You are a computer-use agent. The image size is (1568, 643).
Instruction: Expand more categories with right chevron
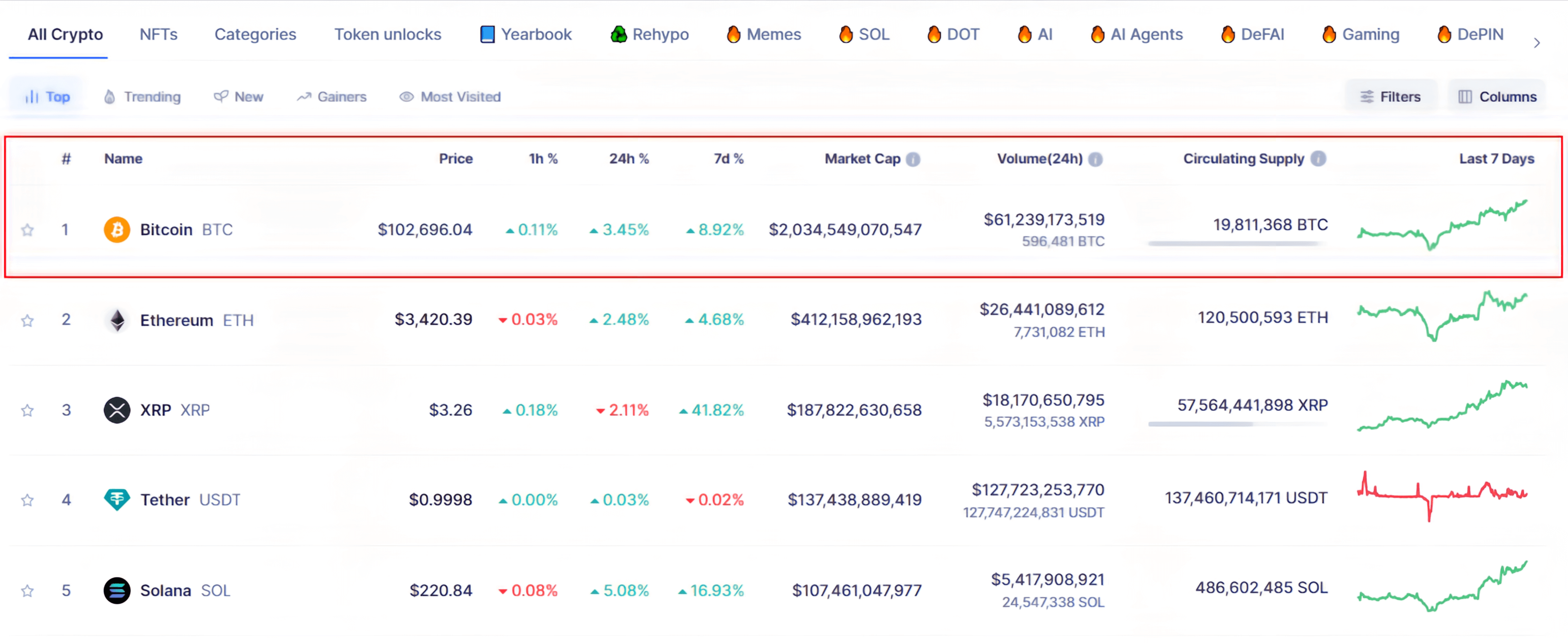point(1537,43)
